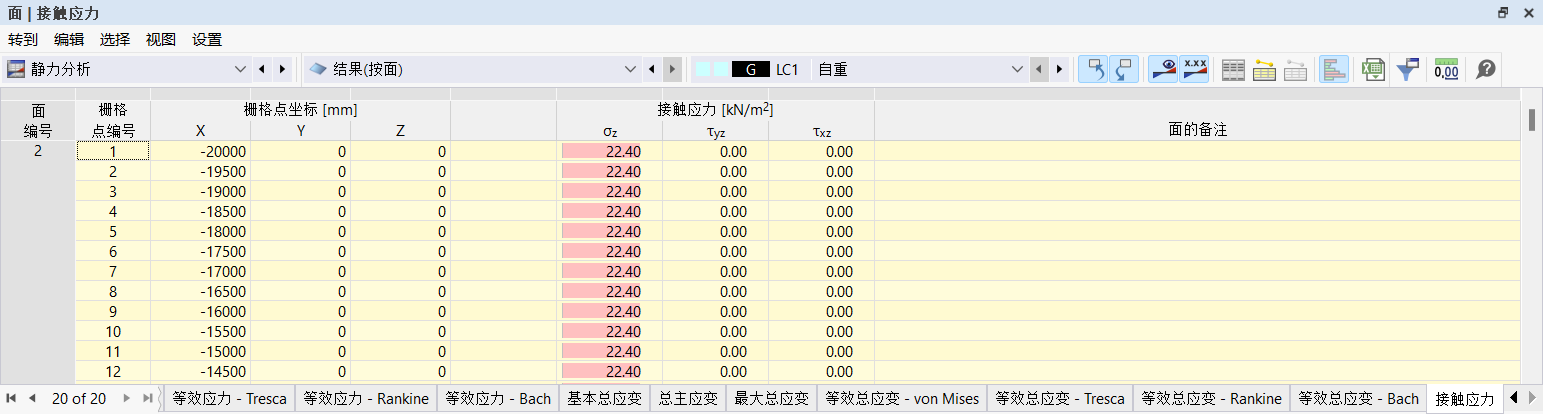Select grid point number 10 row
The height and width of the screenshot is (414, 1543).
(113, 331)
